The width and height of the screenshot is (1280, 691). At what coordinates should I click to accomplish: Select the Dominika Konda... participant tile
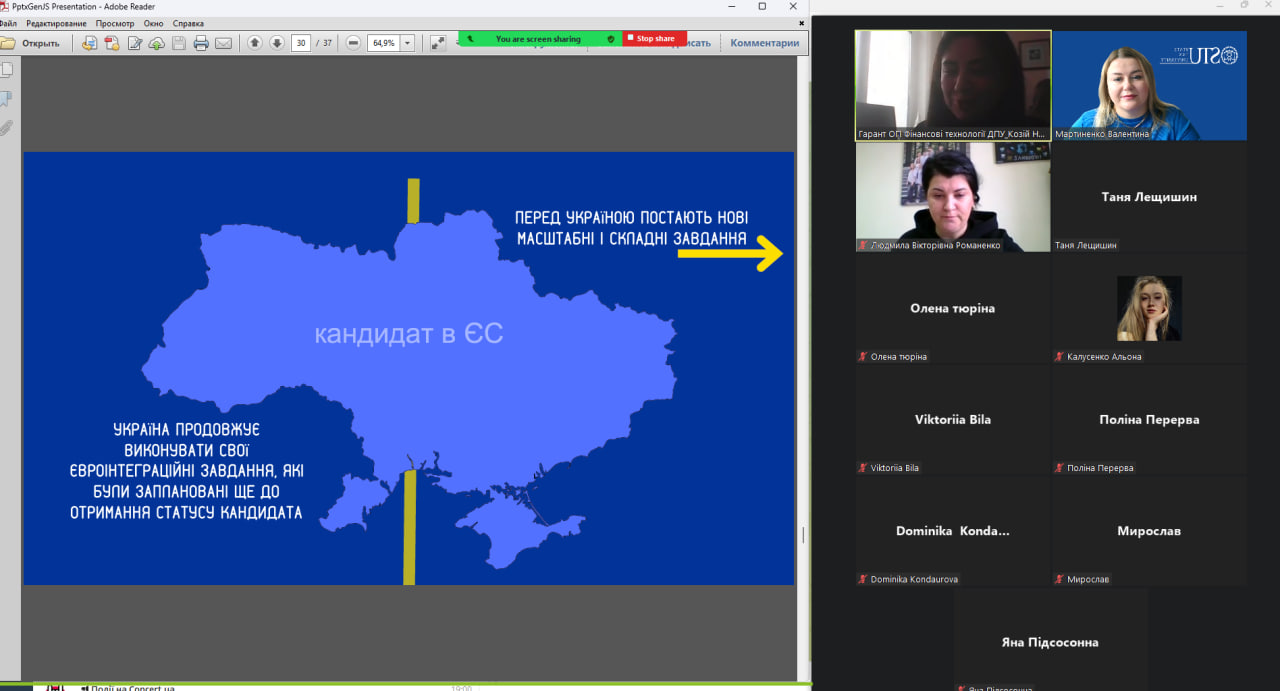(x=953, y=531)
